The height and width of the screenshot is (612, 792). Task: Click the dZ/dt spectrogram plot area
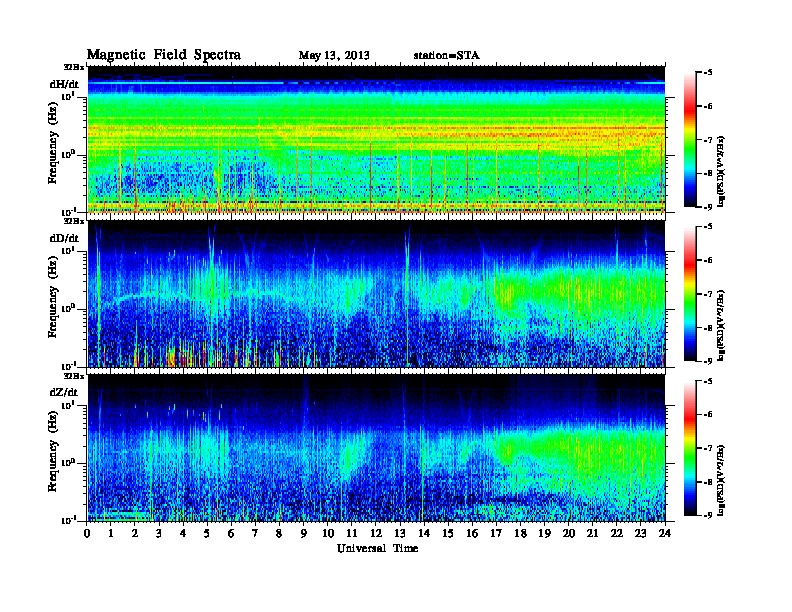[376, 448]
